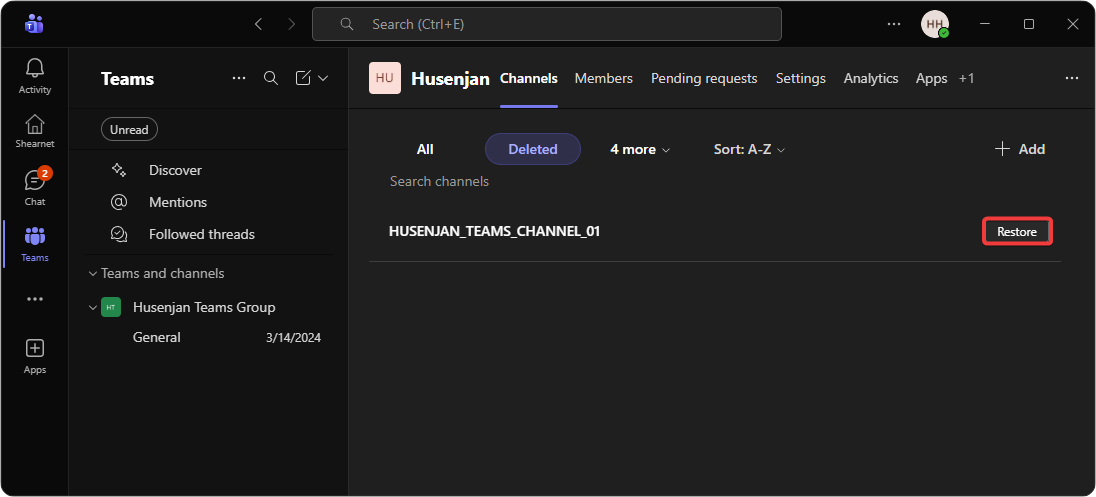Click the search magnifier in Teams panel
The image size is (1096, 497).
[x=270, y=78]
